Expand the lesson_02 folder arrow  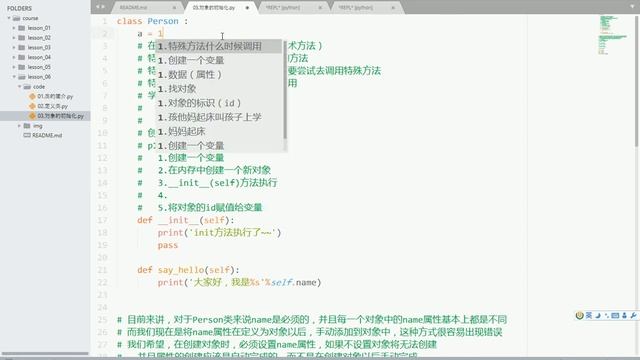pos(14,38)
